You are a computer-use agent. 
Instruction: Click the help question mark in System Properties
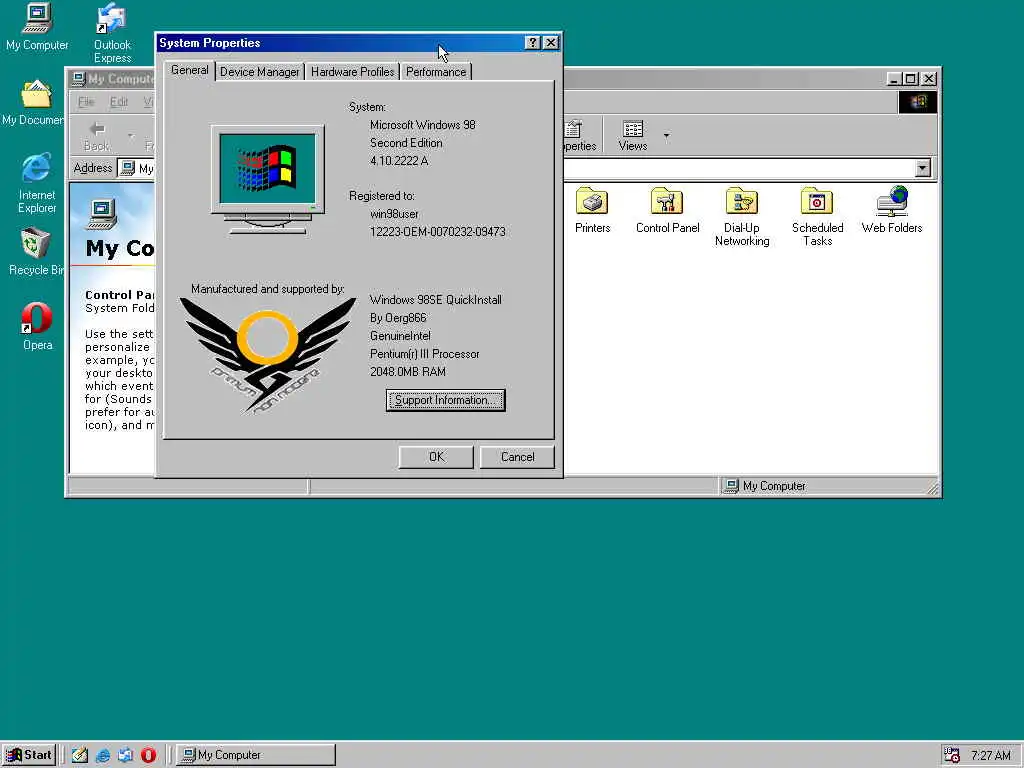(x=532, y=42)
